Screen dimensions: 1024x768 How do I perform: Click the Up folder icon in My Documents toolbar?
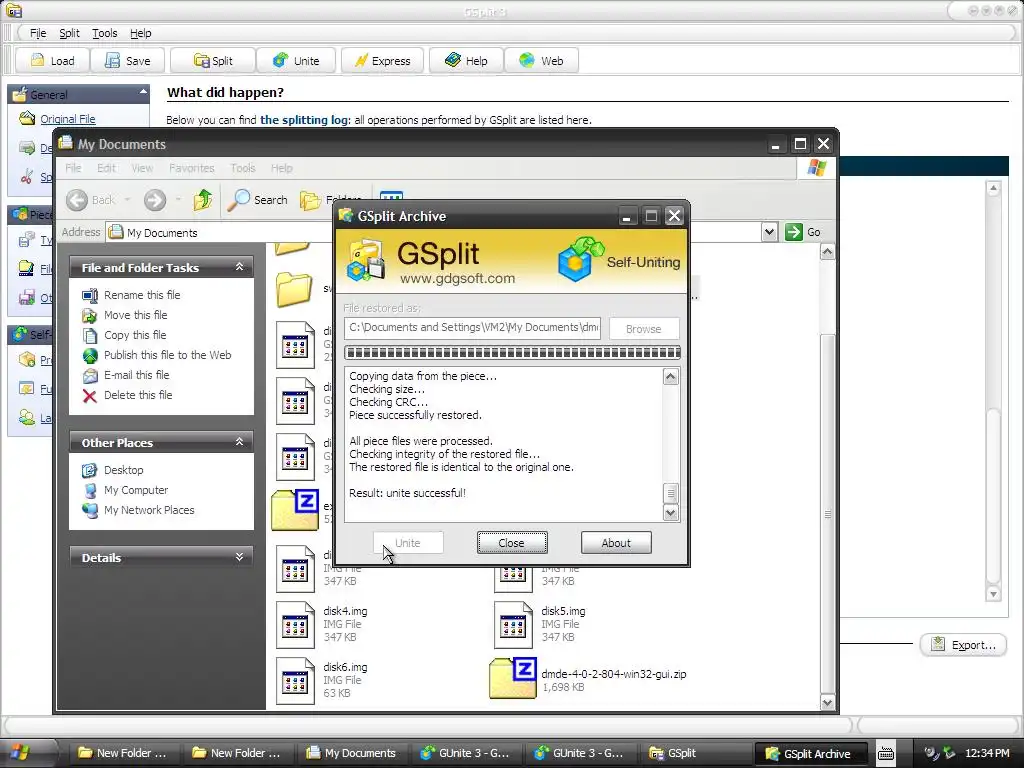click(x=202, y=200)
